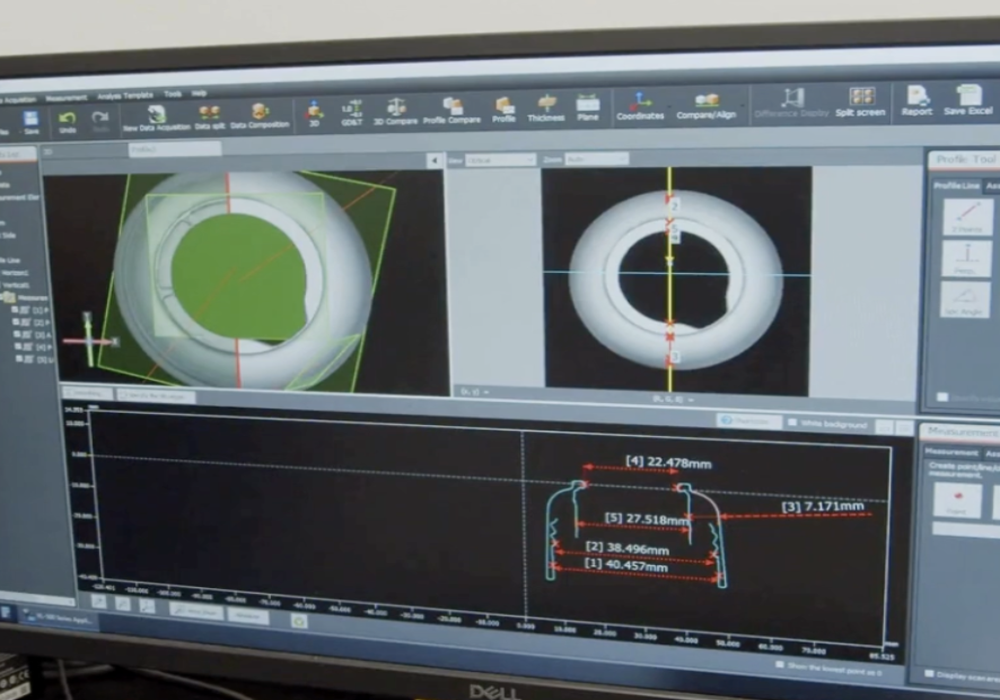The height and width of the screenshot is (700, 1000).
Task: Open the Zoom level dropdown
Action: click(x=597, y=159)
